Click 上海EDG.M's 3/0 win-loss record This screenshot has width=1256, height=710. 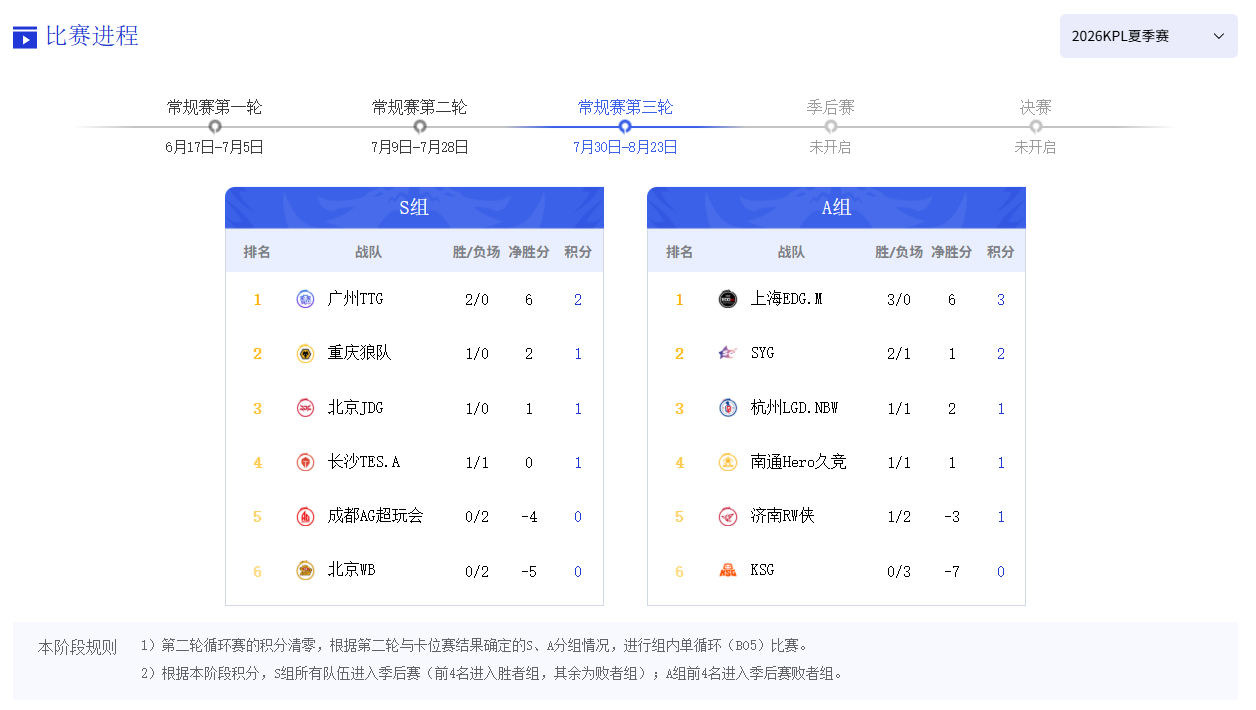click(x=899, y=300)
